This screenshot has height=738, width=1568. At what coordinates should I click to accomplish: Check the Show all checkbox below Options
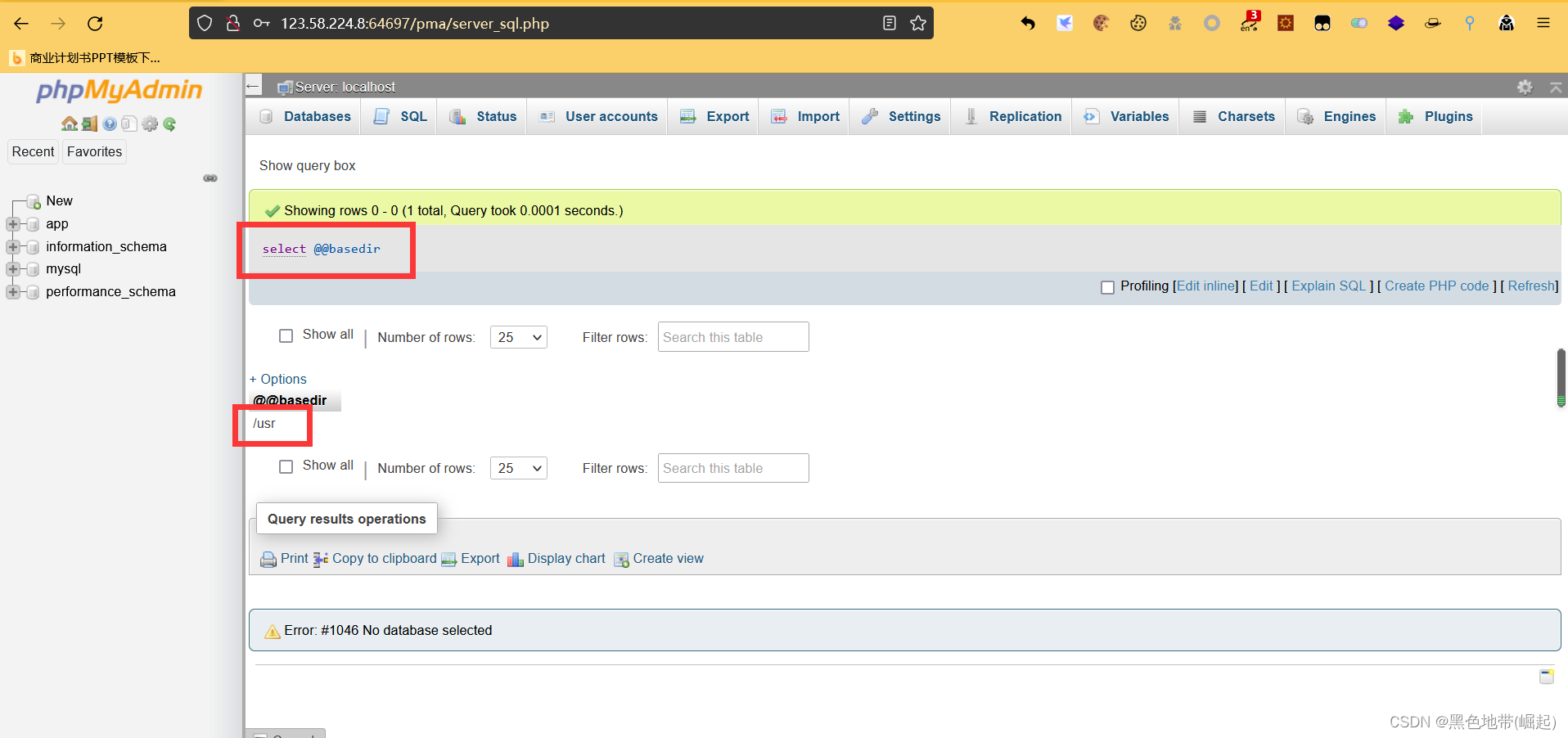(286, 466)
